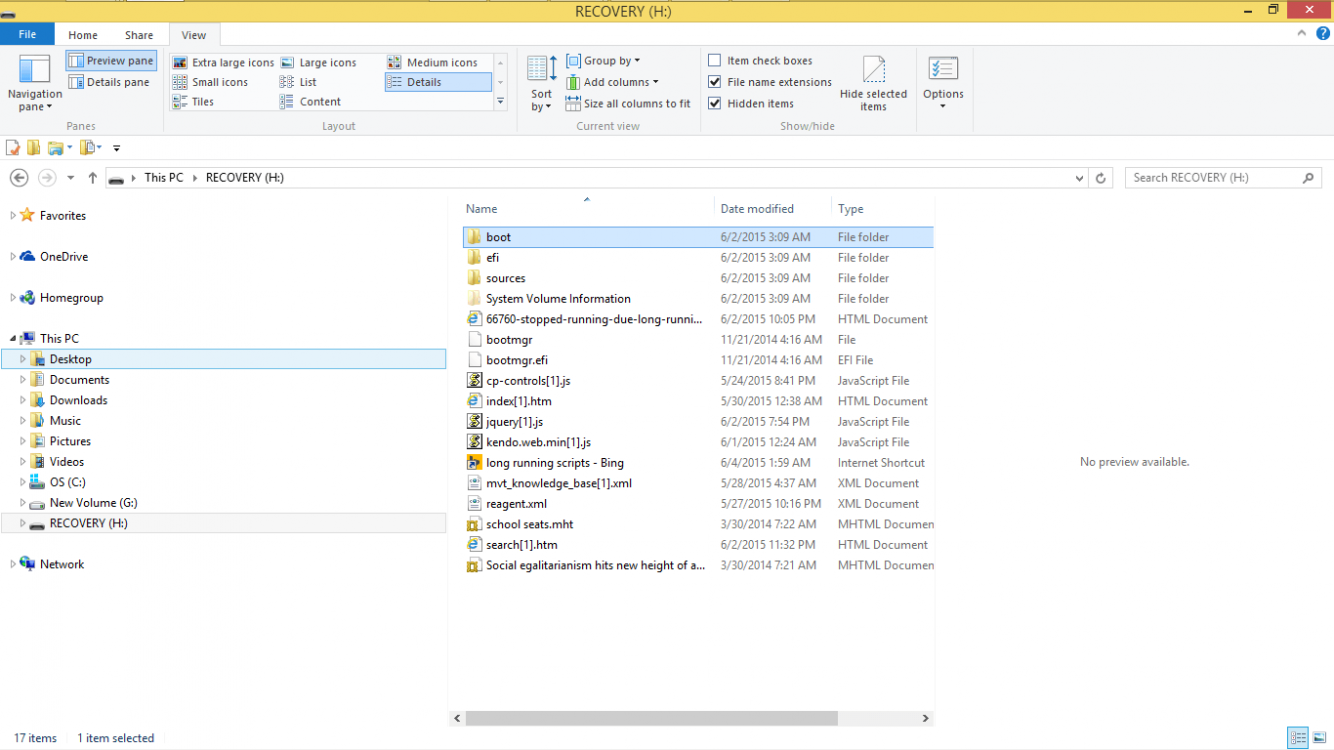Click the scroll right arrow
Screen dimensions: 1334x750
(x=926, y=718)
